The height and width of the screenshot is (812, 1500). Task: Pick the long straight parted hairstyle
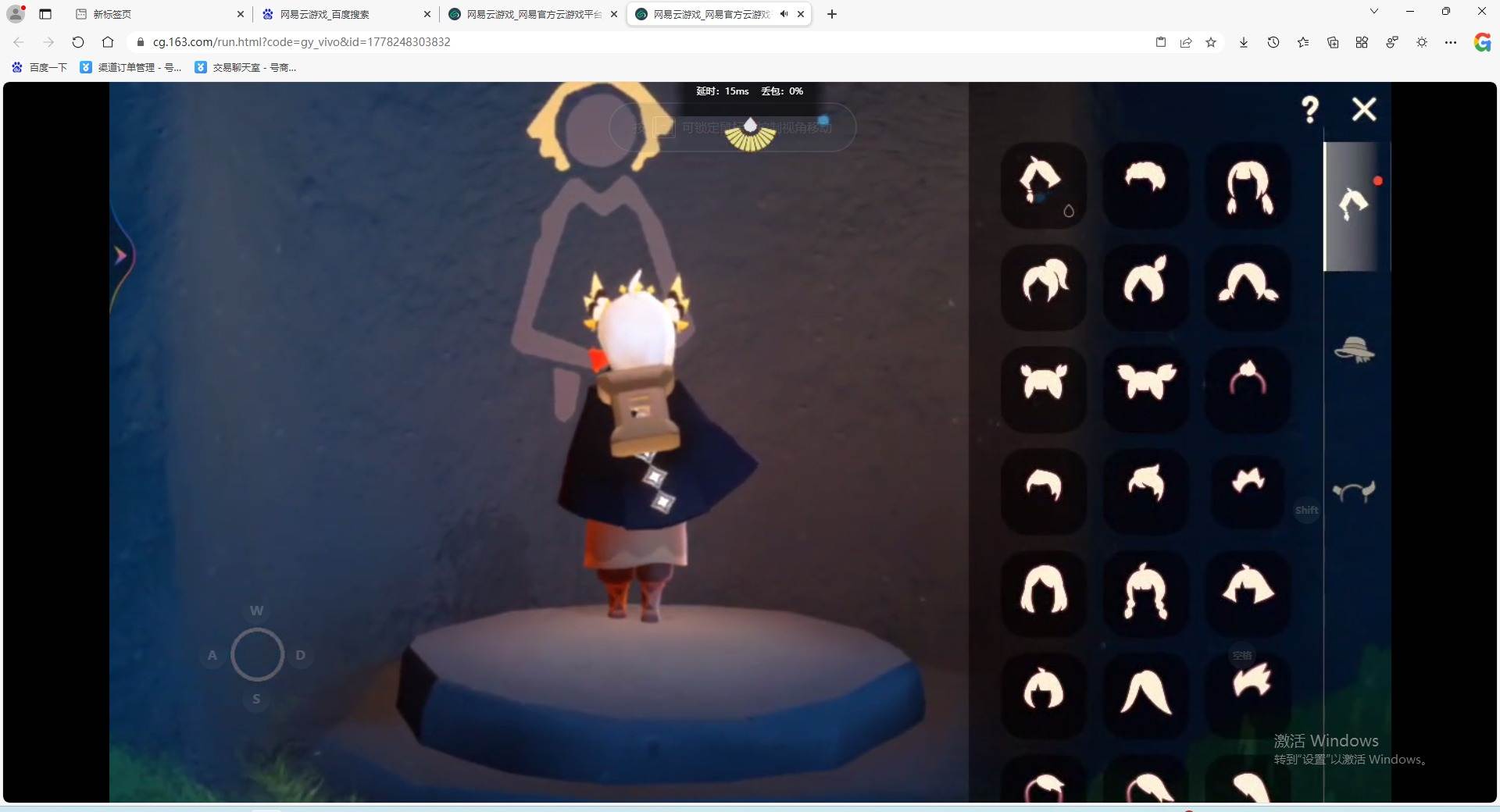click(x=1146, y=695)
